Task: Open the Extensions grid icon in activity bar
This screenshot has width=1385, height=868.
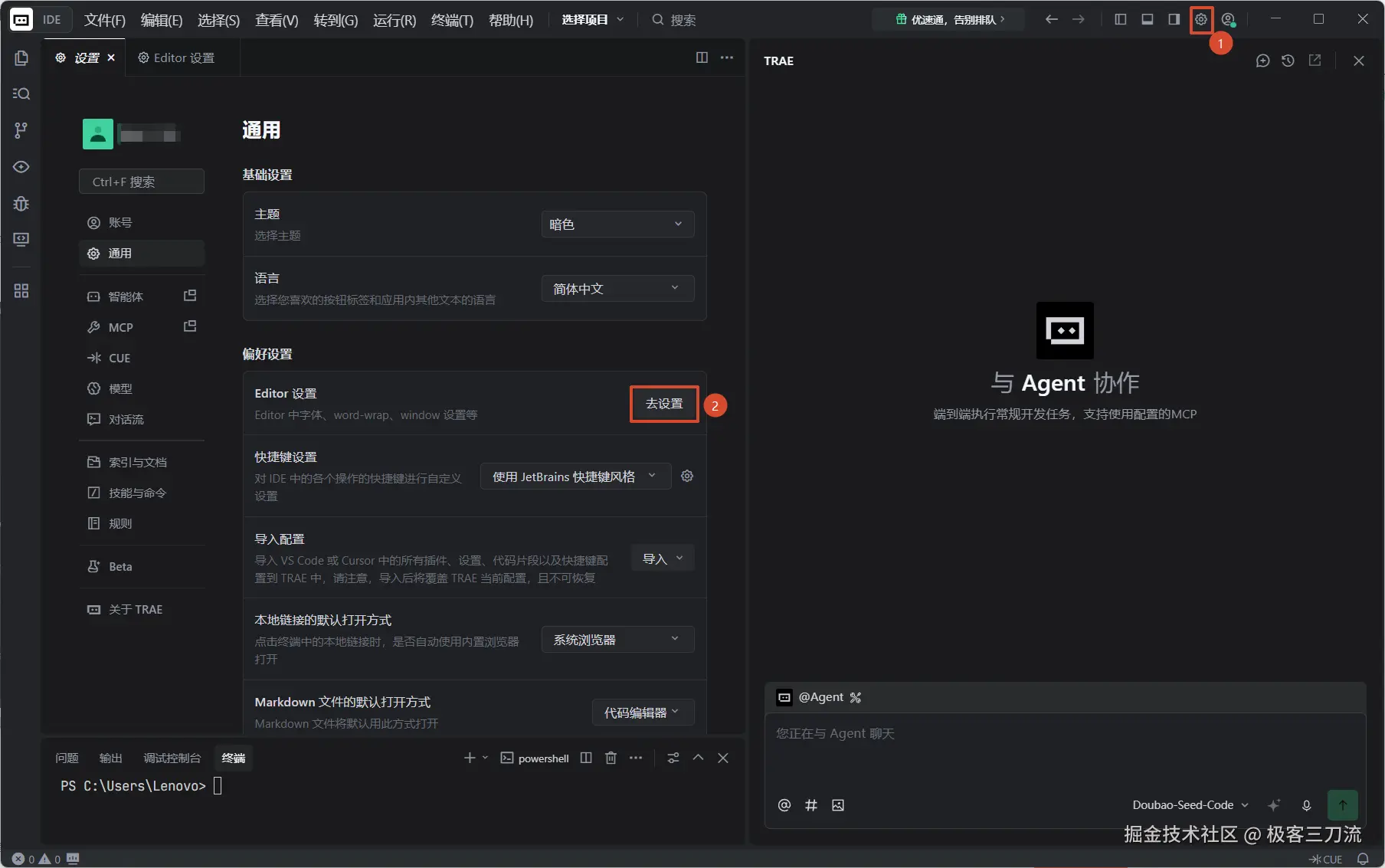Action: click(21, 291)
